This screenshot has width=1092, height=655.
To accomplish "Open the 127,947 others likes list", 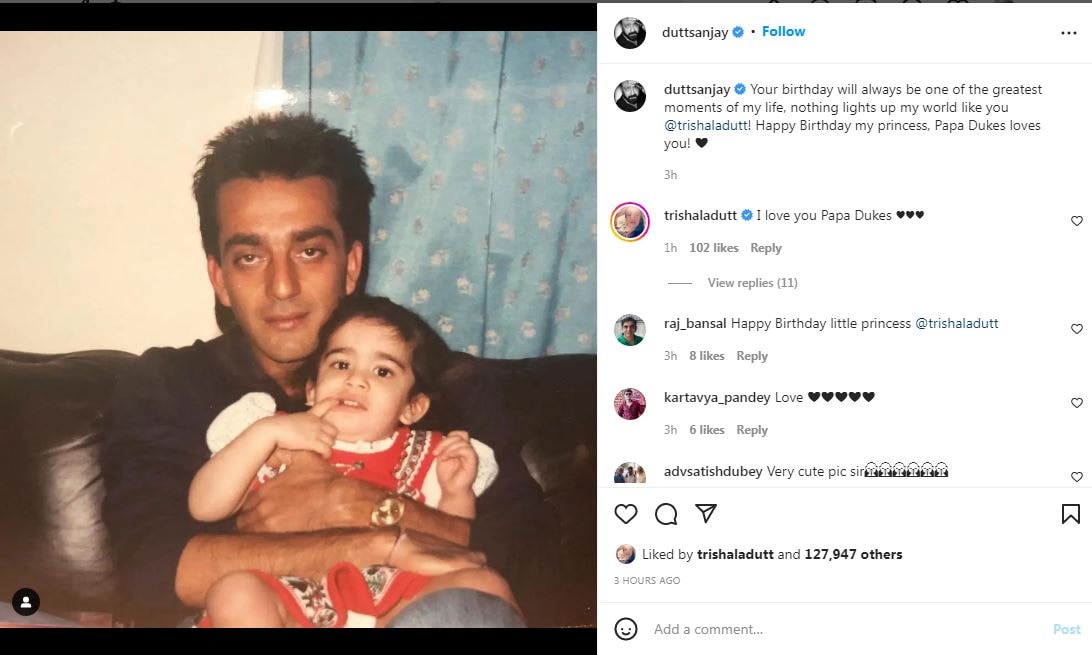I will (853, 554).
